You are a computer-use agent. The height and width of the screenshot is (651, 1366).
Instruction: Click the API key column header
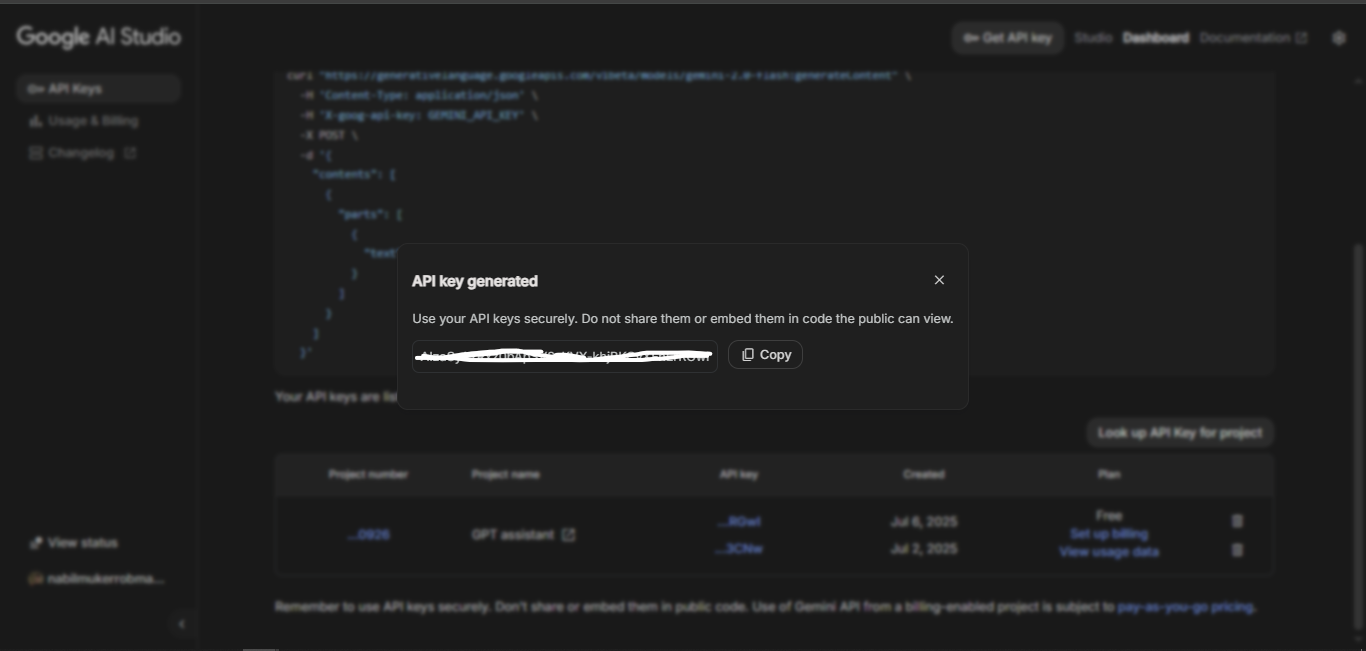click(739, 475)
